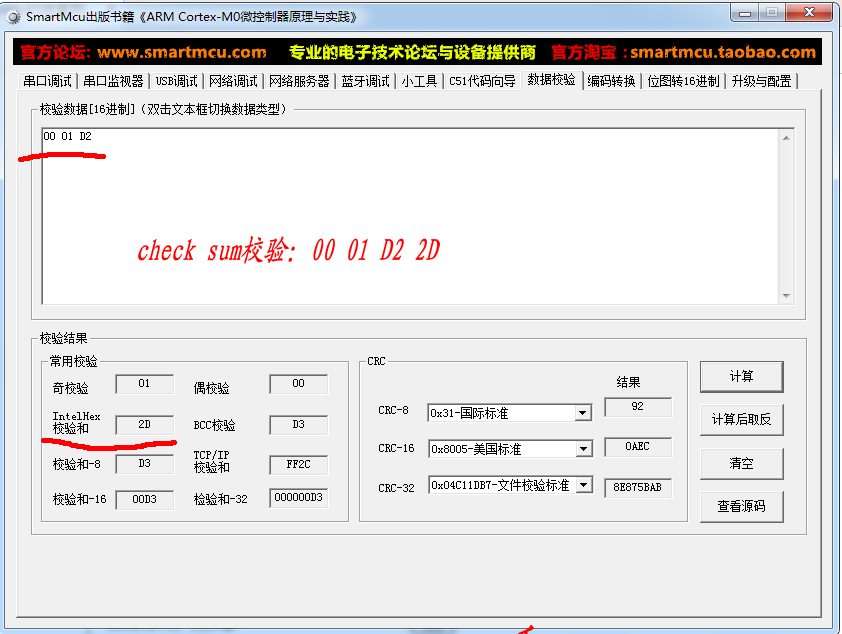Switch to the 串口监视器 tab
The width and height of the screenshot is (842, 634).
pyautogui.click(x=113, y=81)
